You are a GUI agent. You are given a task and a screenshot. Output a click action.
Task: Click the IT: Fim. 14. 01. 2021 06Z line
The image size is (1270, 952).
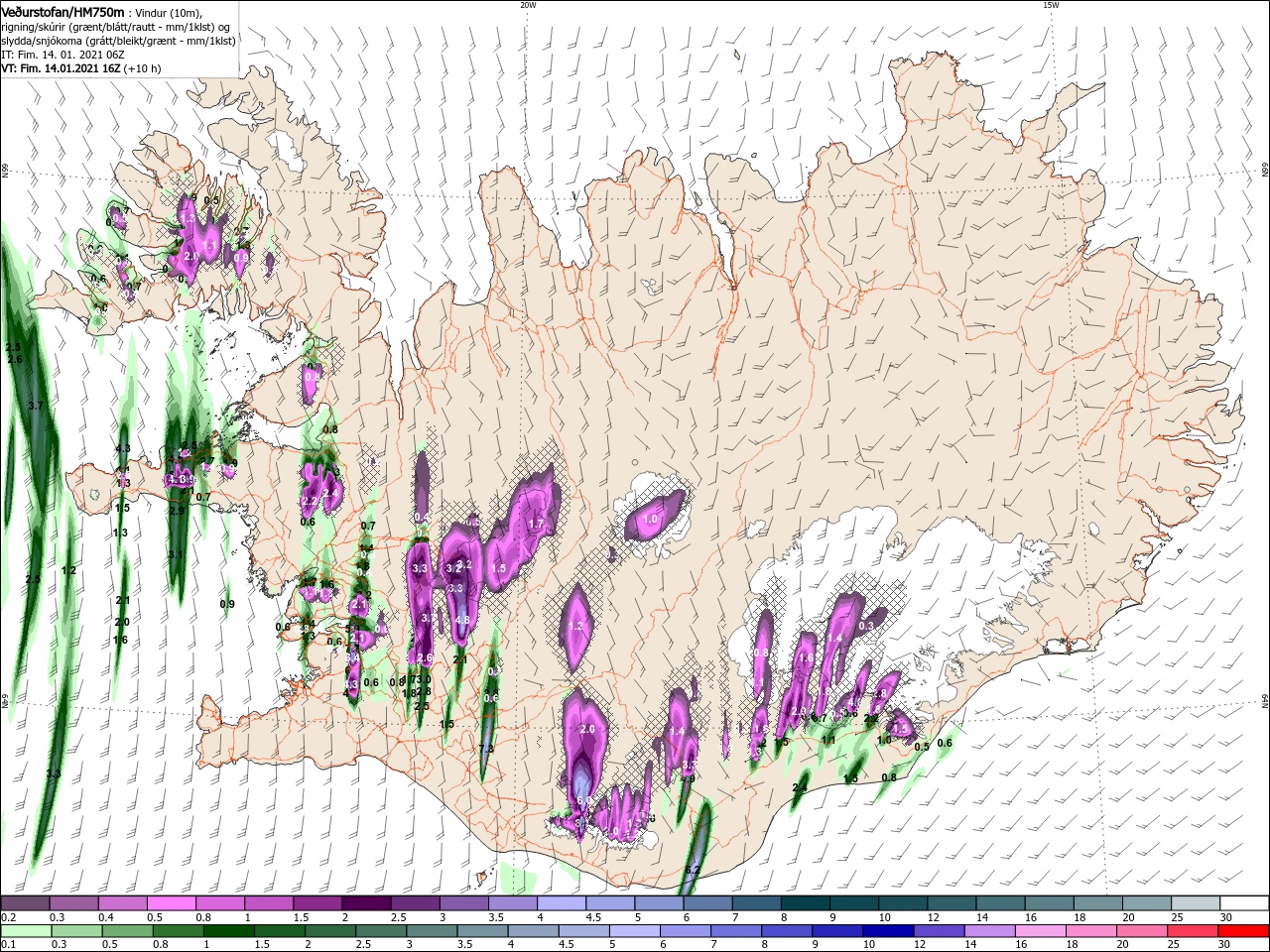click(x=61, y=56)
